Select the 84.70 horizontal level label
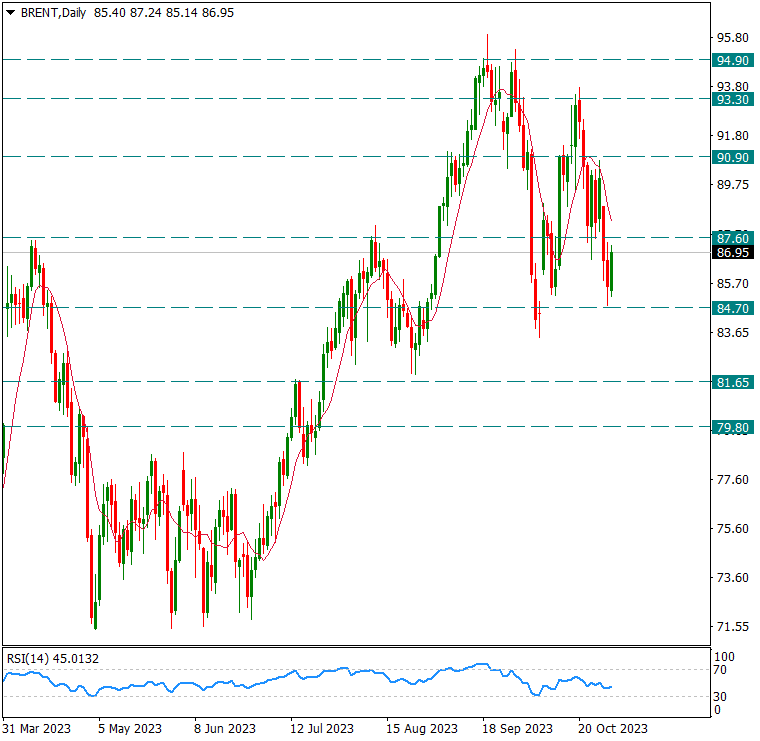 point(733,308)
